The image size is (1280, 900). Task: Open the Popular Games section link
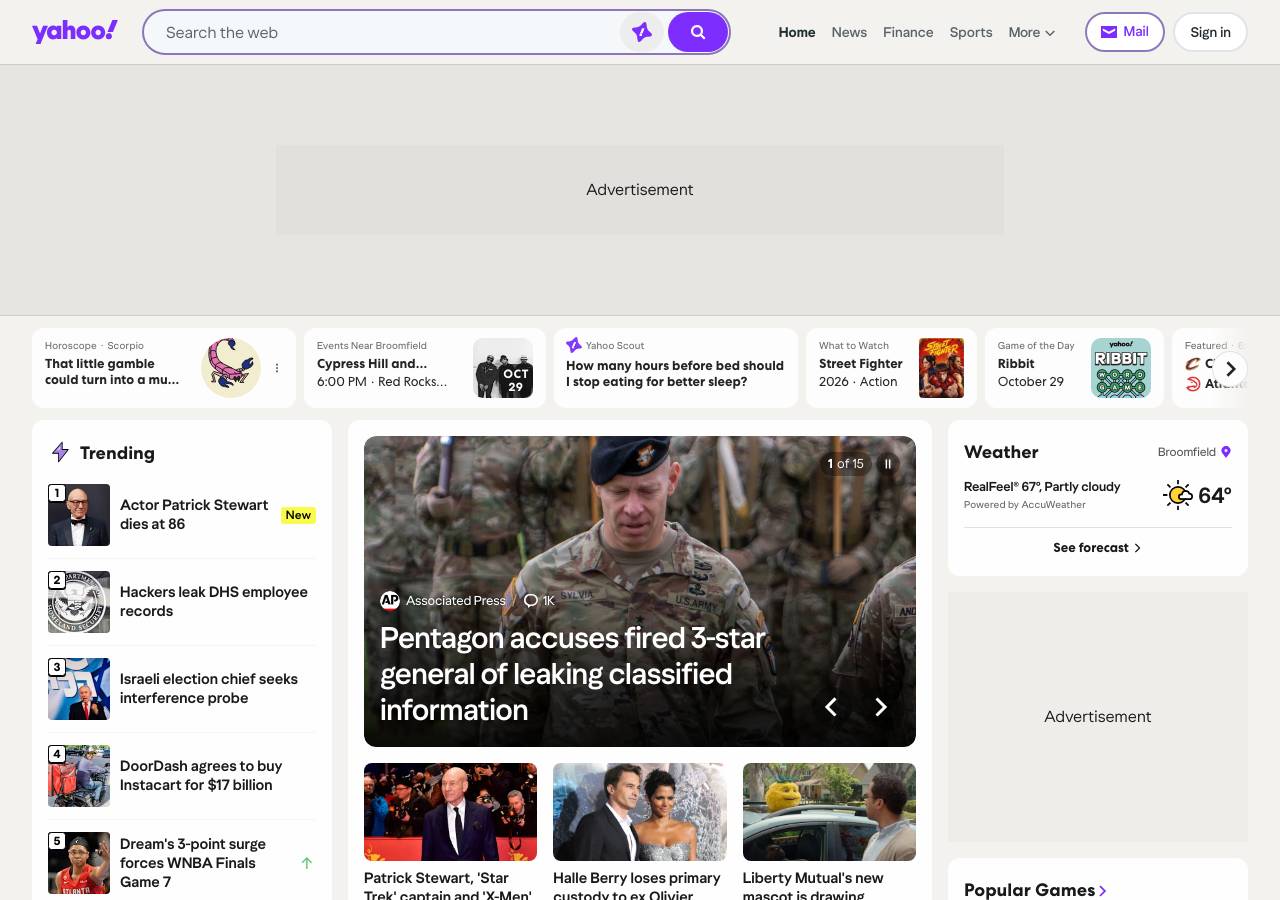click(x=1035, y=890)
